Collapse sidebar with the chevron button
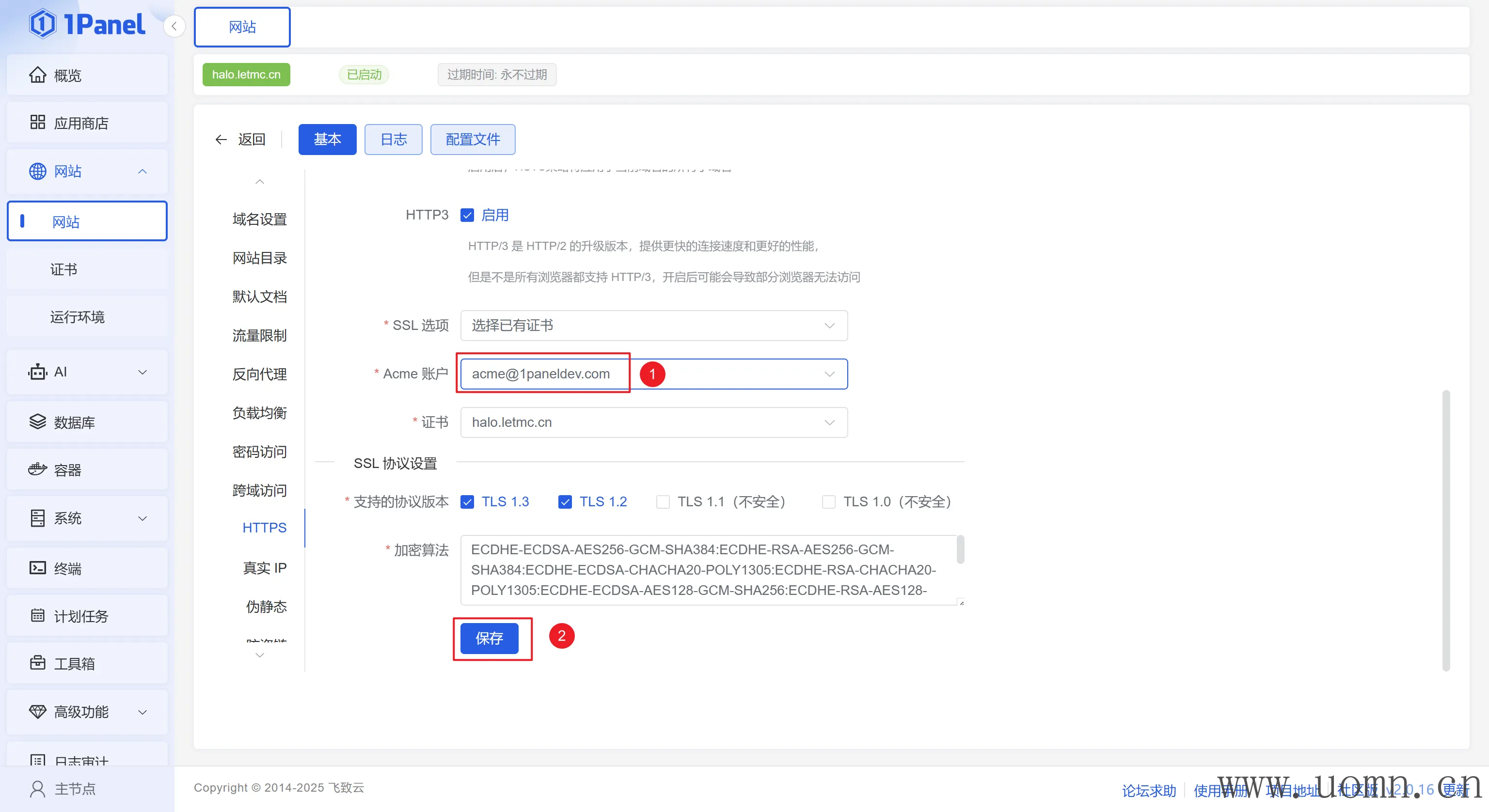The width and height of the screenshot is (1489, 812). (174, 27)
